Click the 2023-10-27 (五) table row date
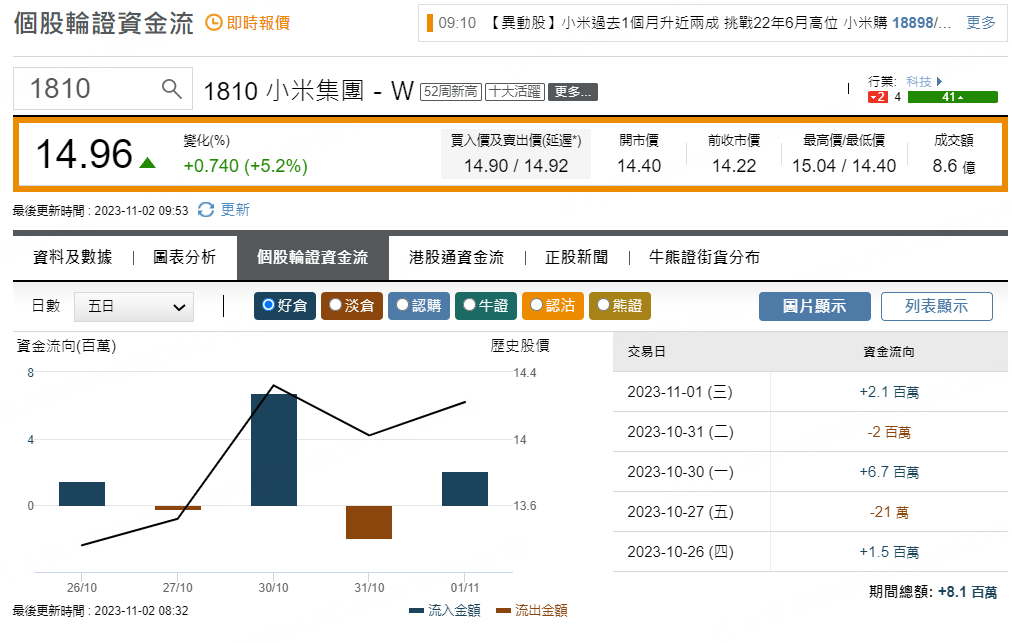 (680, 512)
